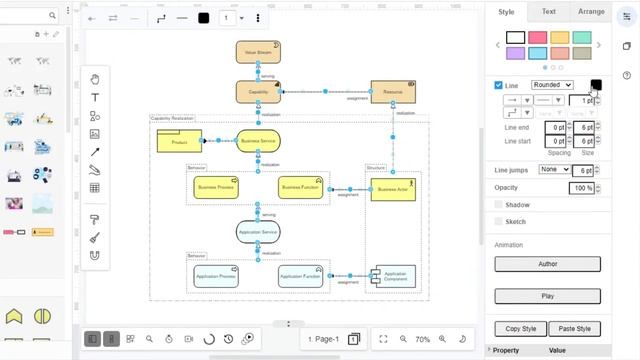Open the history clock icon
Screen dimensions: 640x360
(229, 339)
